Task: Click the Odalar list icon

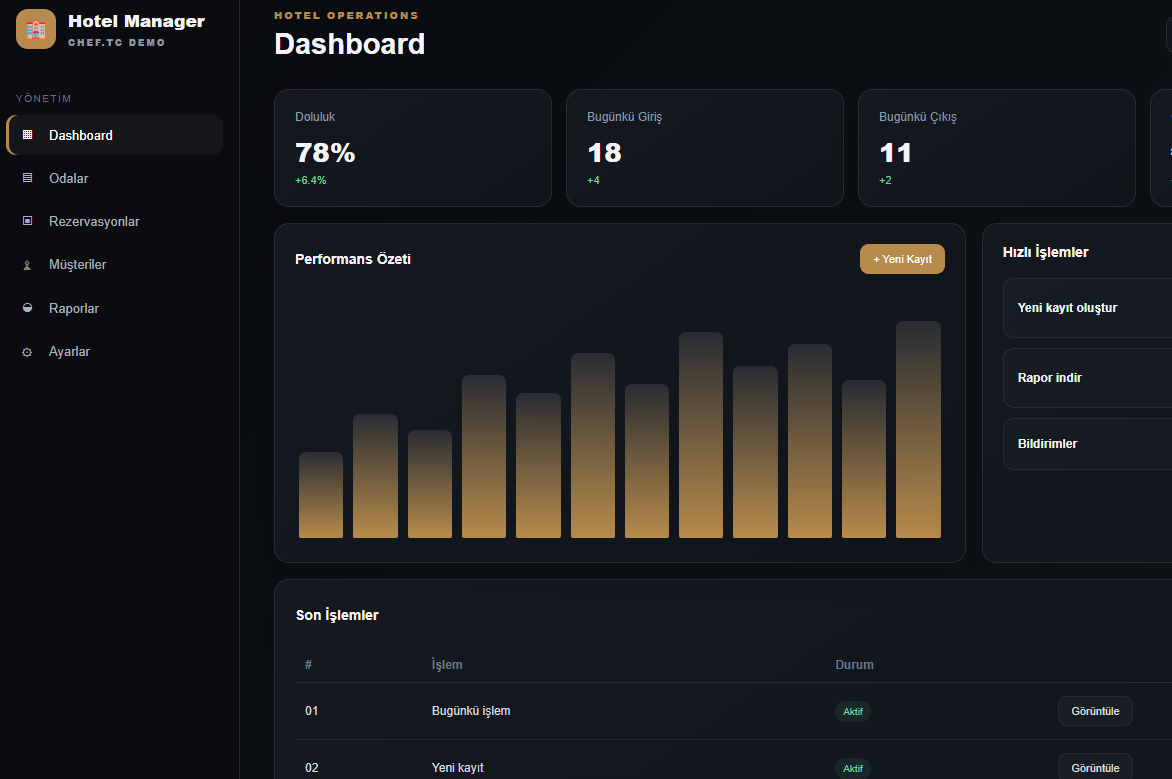Action: (28, 178)
